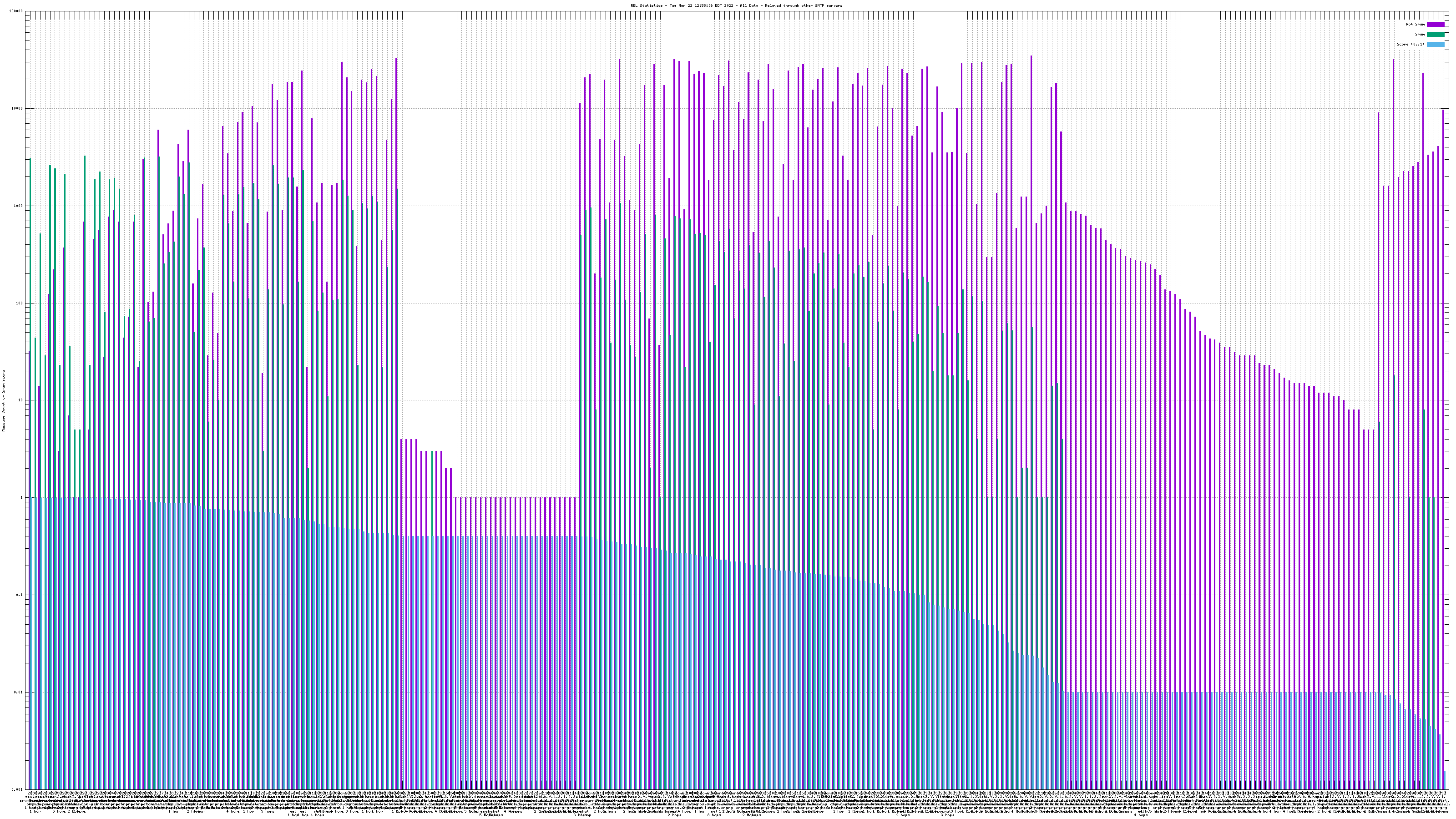
Task: Click the 0.1 y-axis tick label
Action: click(x=20, y=595)
